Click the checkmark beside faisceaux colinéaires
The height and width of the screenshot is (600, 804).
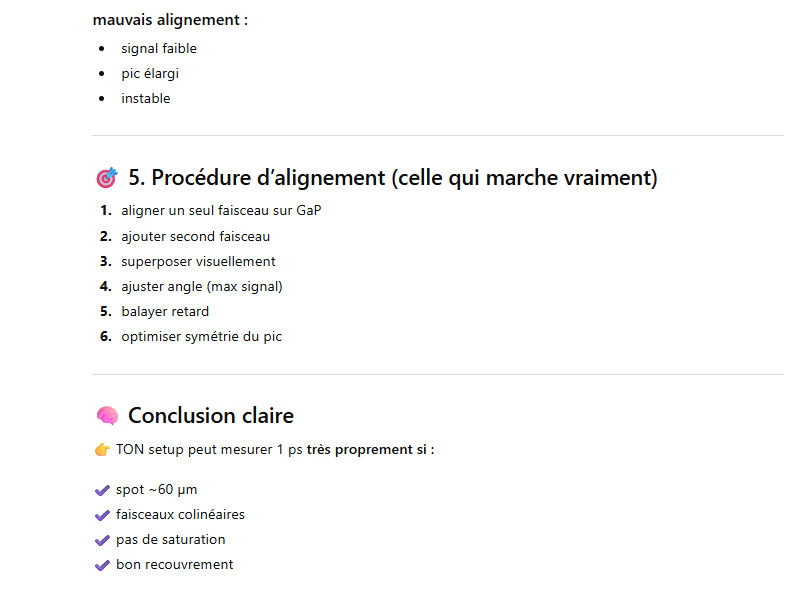[101, 515]
